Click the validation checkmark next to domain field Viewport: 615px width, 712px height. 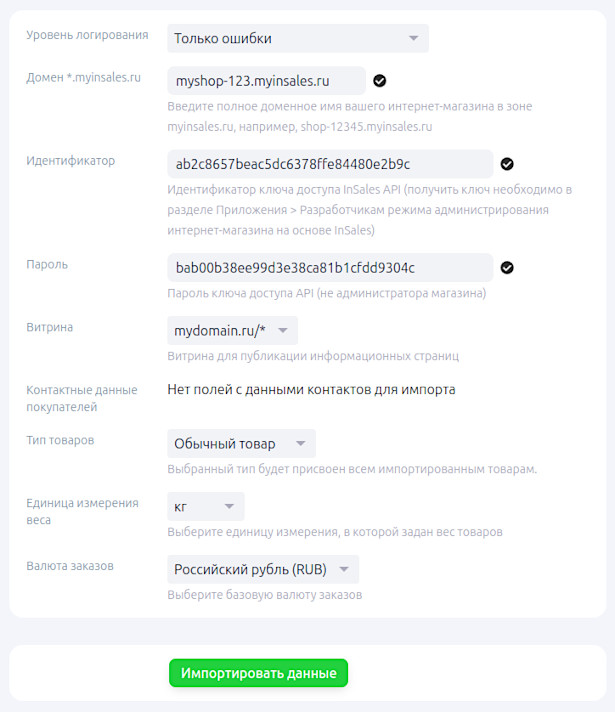[380, 81]
